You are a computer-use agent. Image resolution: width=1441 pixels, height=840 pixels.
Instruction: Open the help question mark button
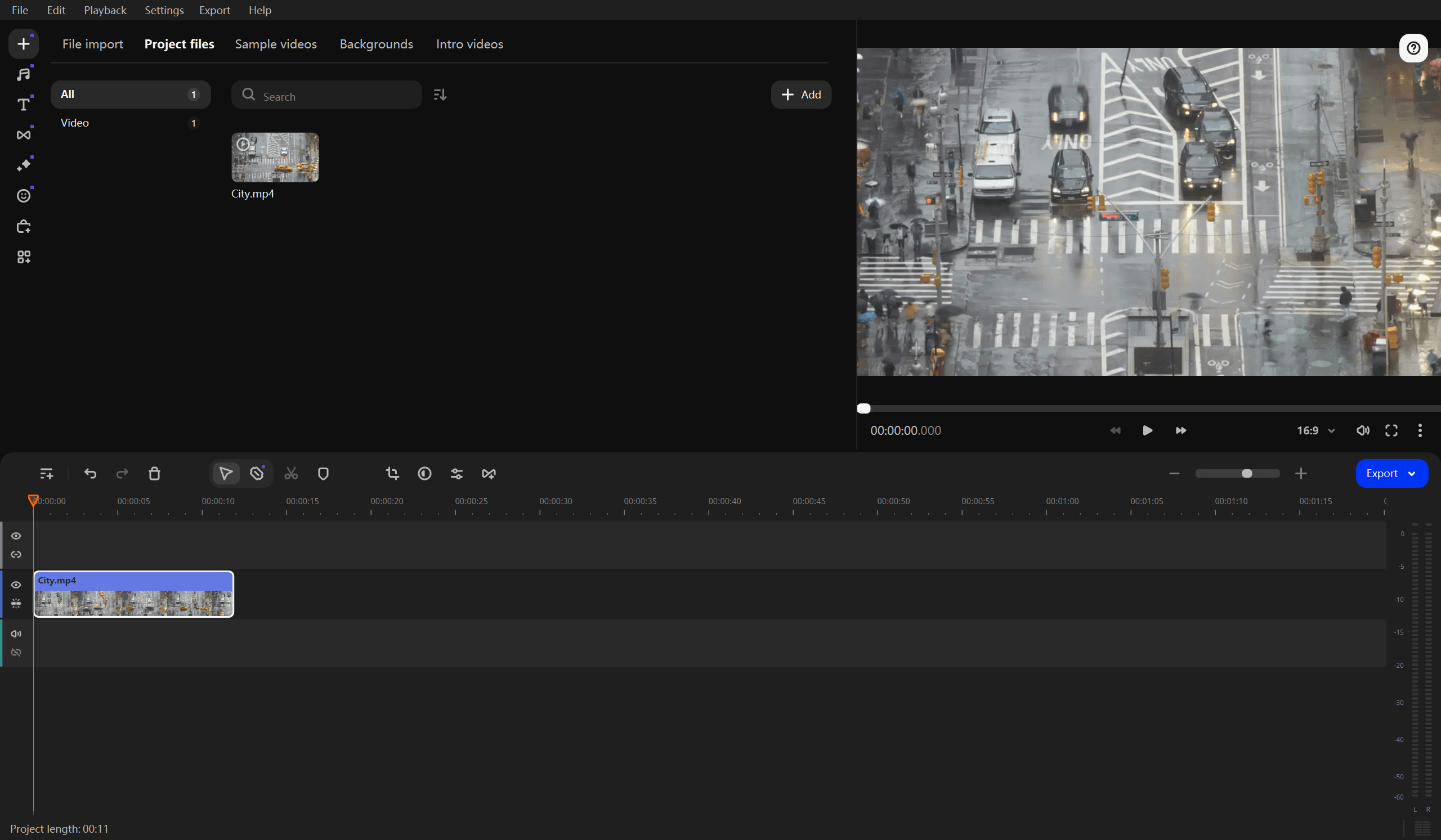(1413, 48)
